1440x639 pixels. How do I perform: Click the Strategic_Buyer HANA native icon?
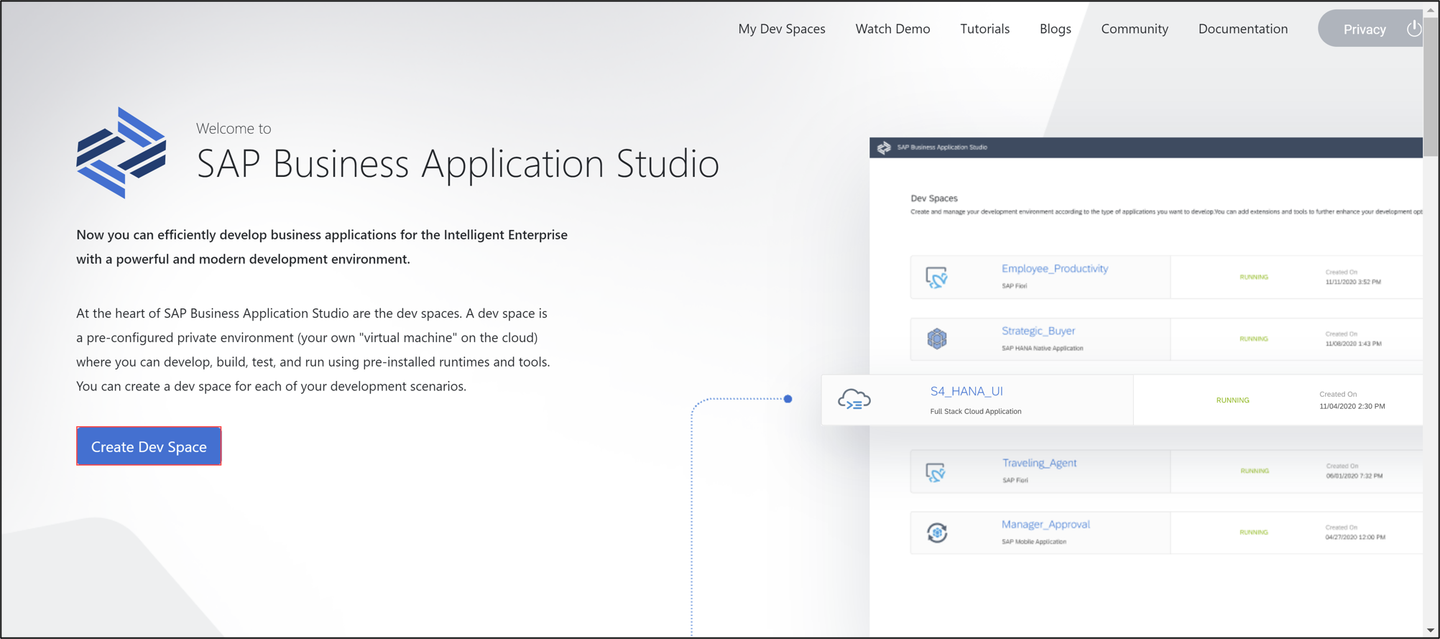coord(936,339)
